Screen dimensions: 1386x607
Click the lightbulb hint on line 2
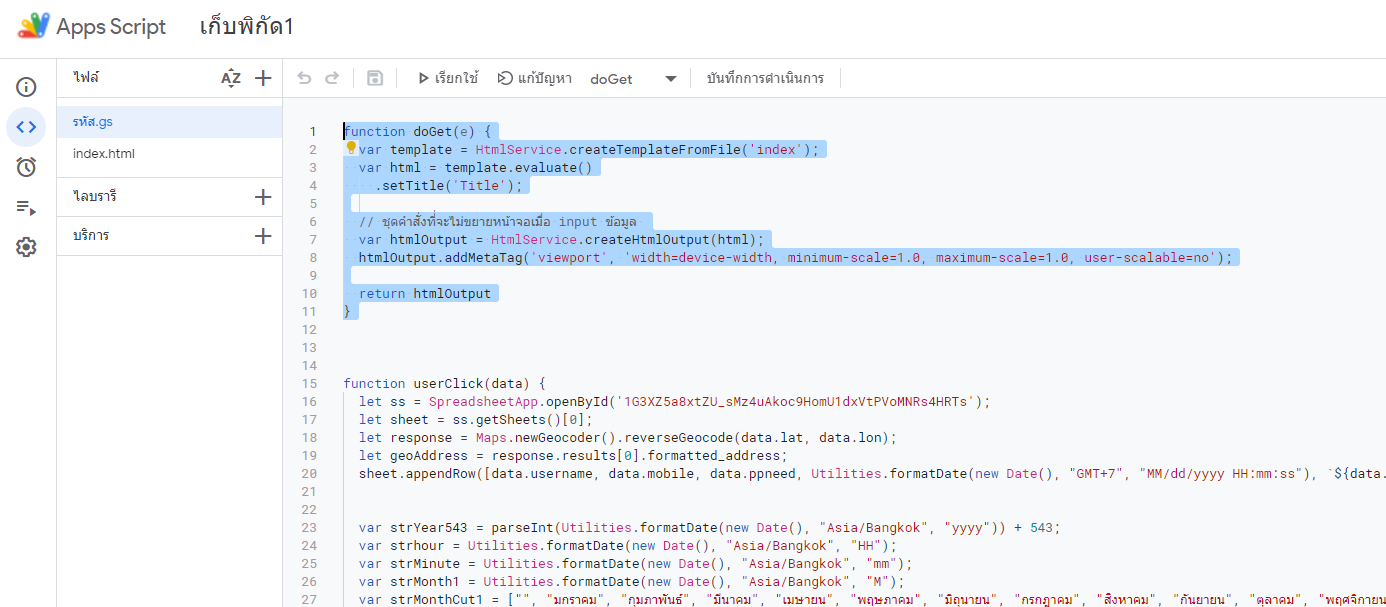point(351,148)
